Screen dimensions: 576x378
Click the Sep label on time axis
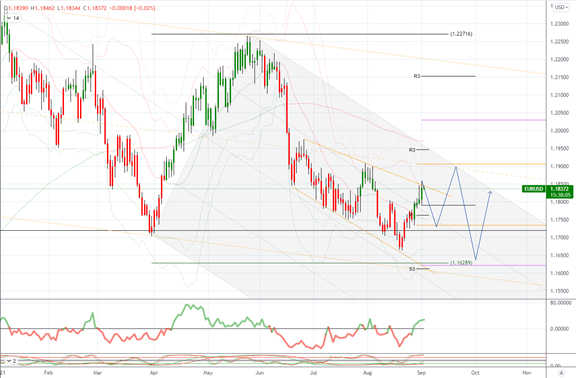(421, 372)
